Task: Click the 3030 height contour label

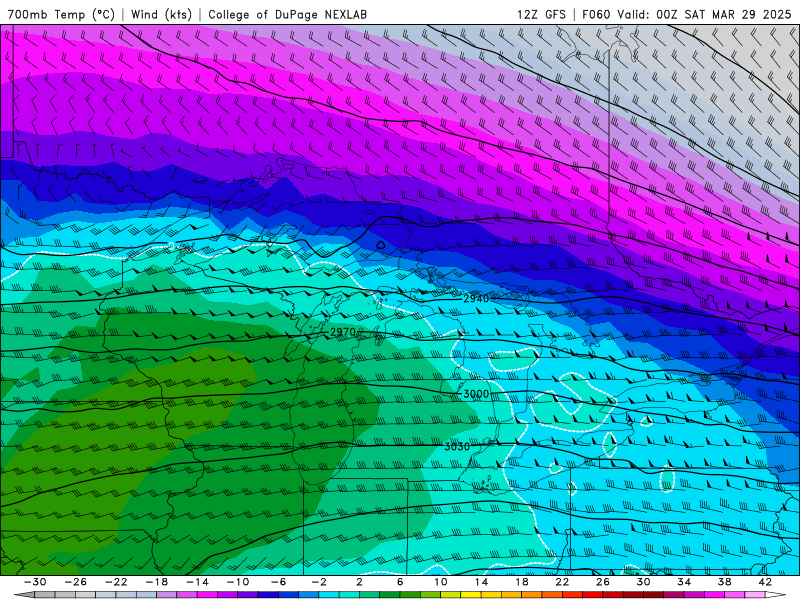Action: click(457, 446)
